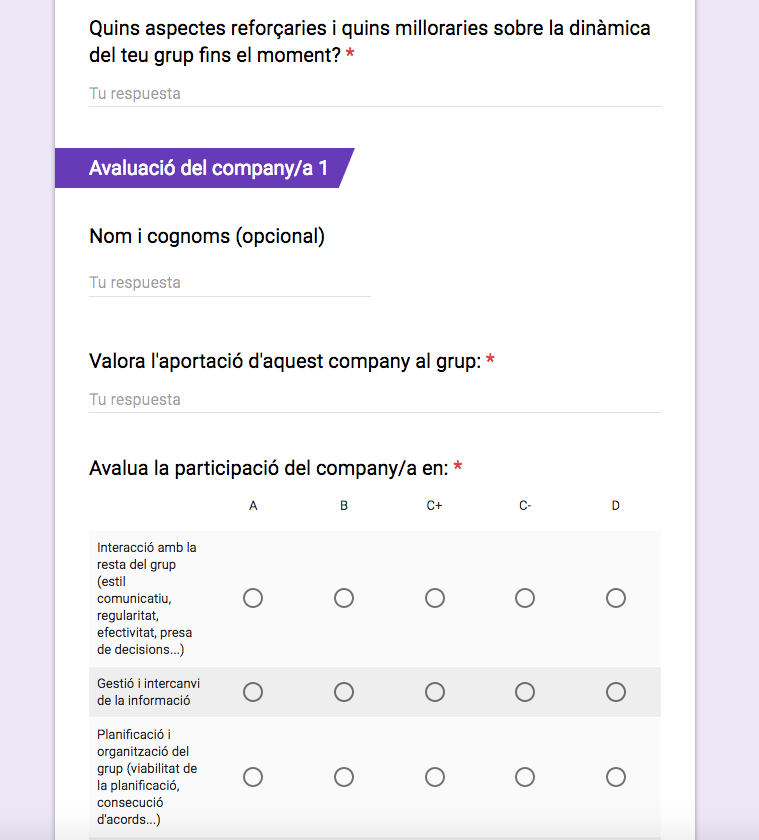Viewport: 759px width, 840px height.
Task: Mark C+ for Planificació i organització del grup
Action: click(435, 777)
